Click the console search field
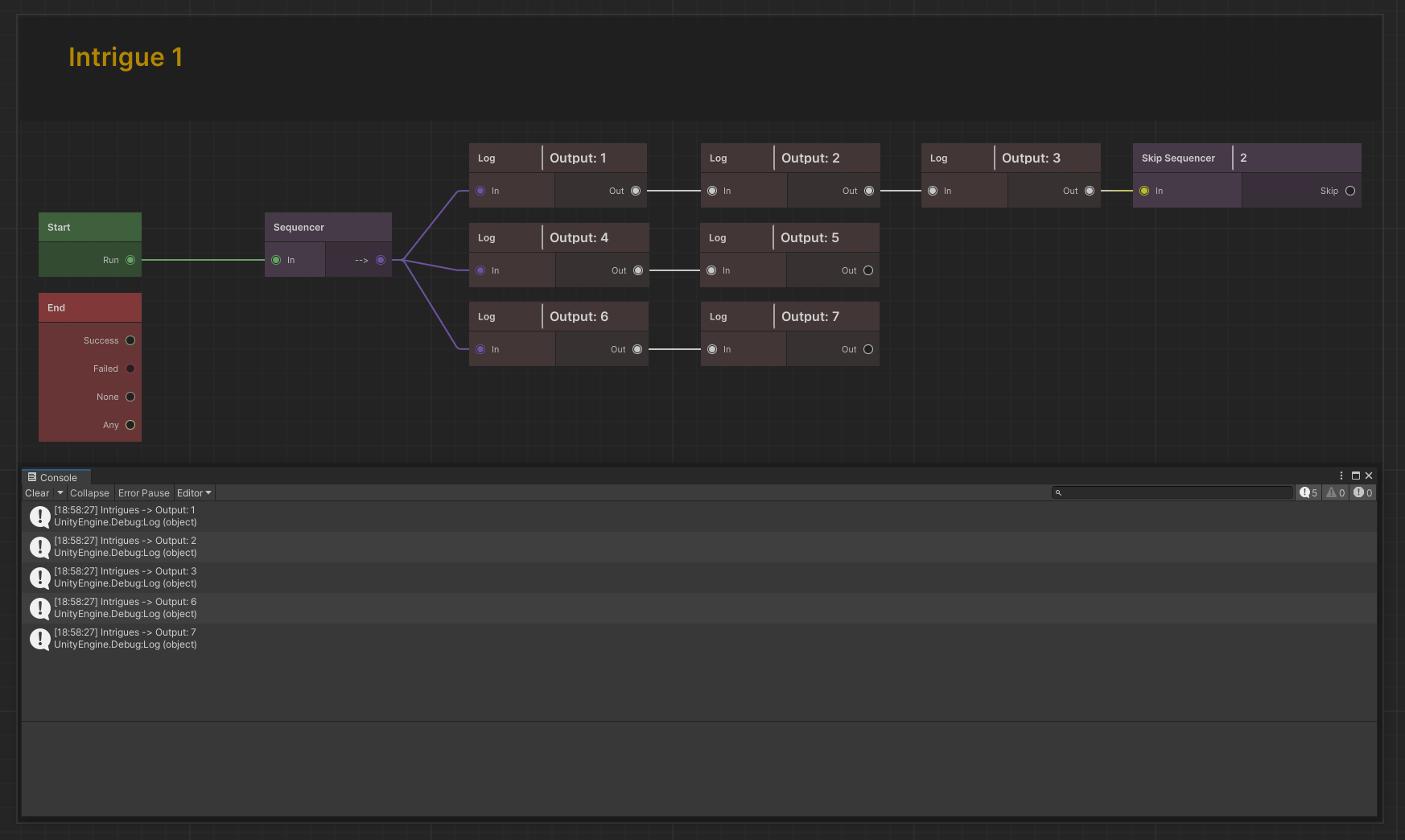Screen dimensions: 1405x840 click(x=1175, y=492)
